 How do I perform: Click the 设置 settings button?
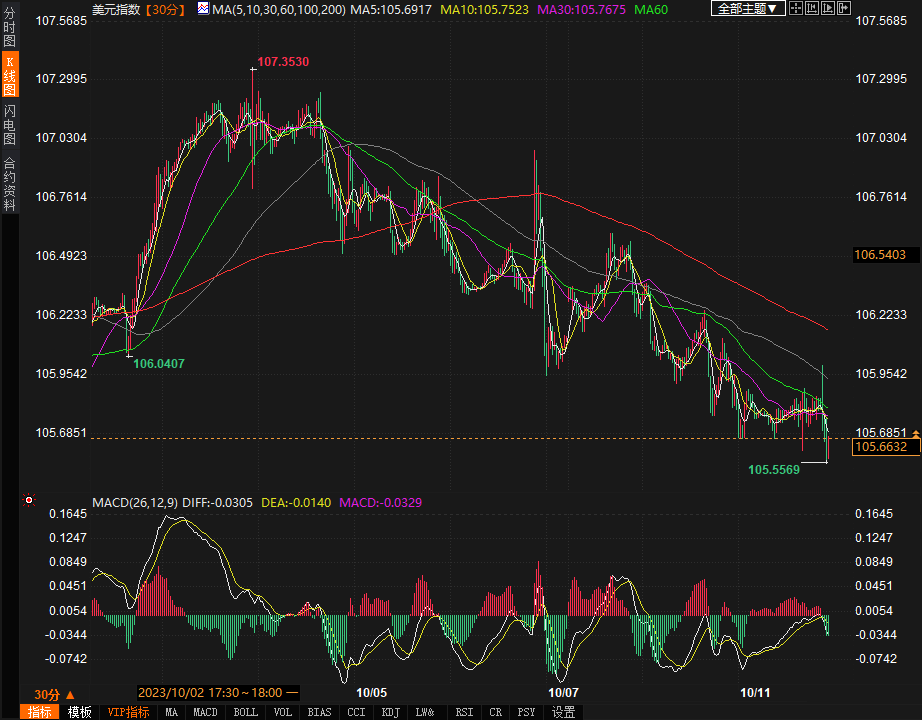(x=564, y=712)
